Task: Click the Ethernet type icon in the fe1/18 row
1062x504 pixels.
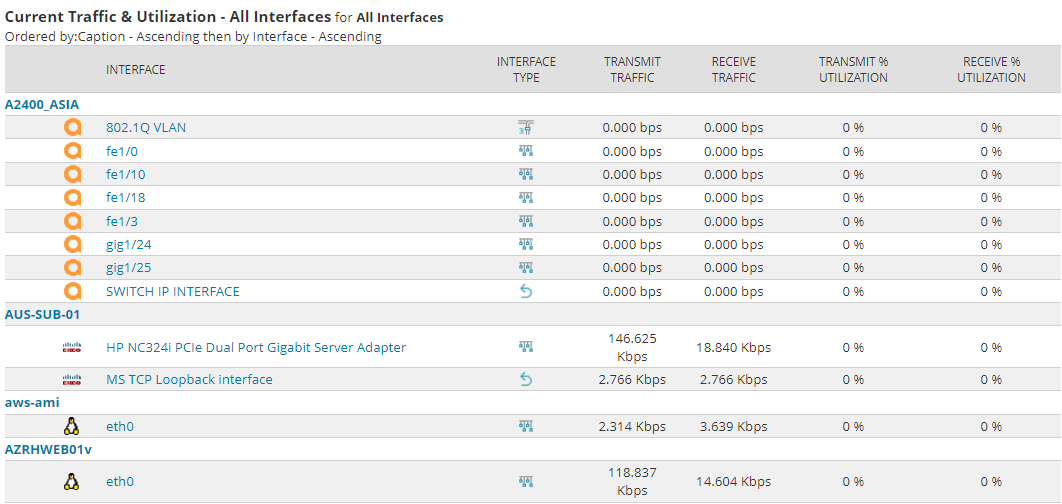Action: [526, 198]
